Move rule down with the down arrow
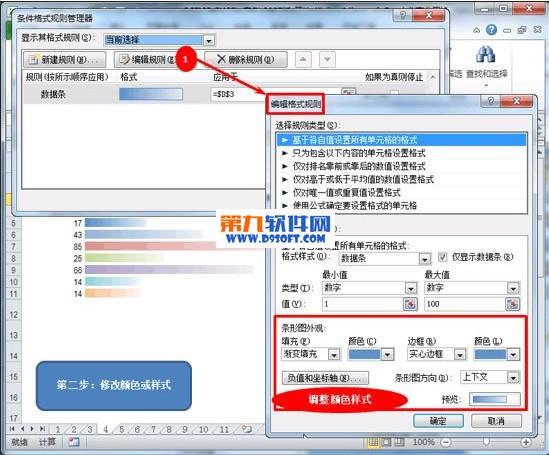The width and height of the screenshot is (549, 455). click(x=327, y=60)
